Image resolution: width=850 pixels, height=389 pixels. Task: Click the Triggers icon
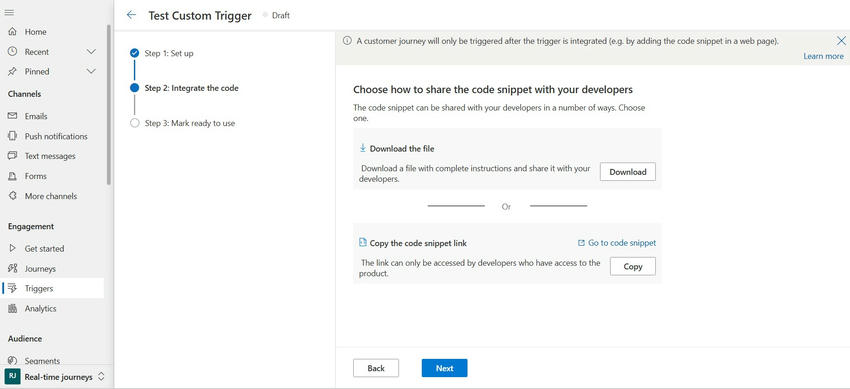[x=12, y=288]
